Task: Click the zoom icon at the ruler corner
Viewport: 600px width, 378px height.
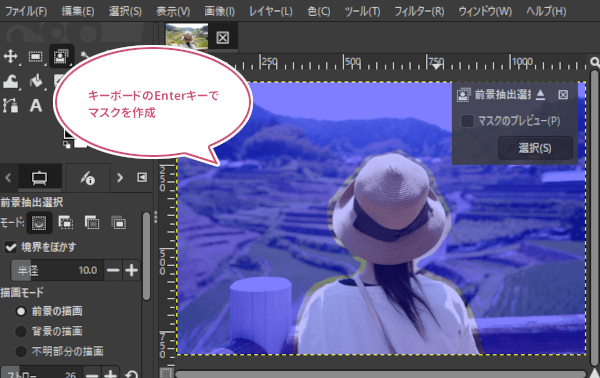Action: pos(594,62)
